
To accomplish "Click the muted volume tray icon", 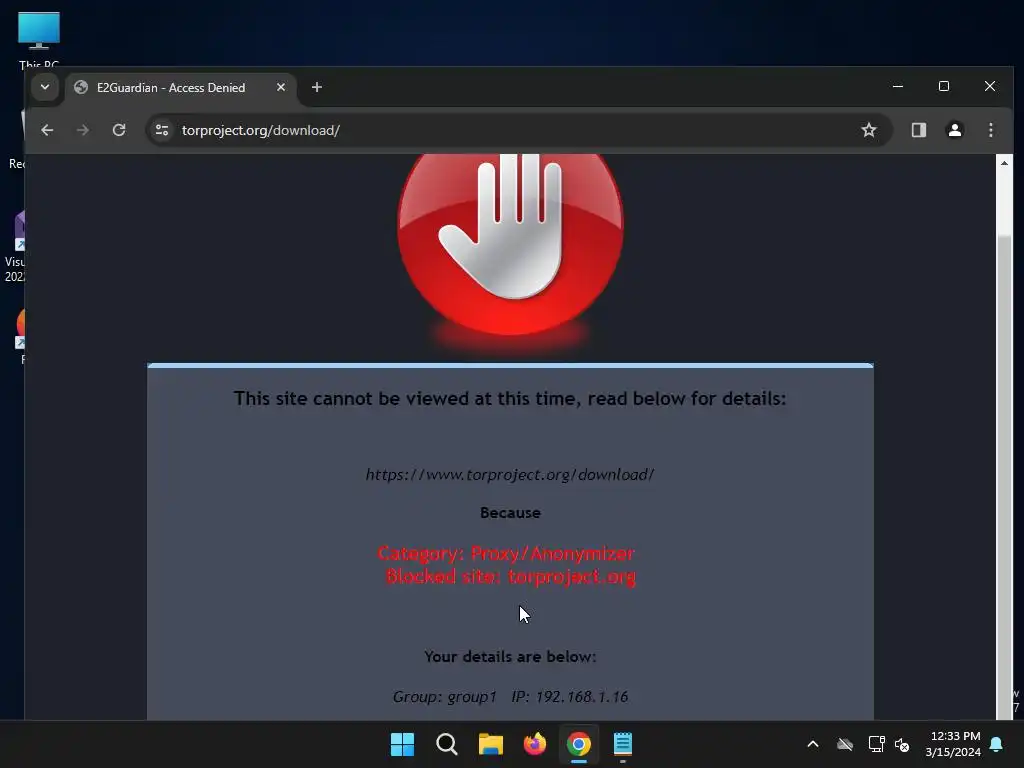I will [903, 744].
